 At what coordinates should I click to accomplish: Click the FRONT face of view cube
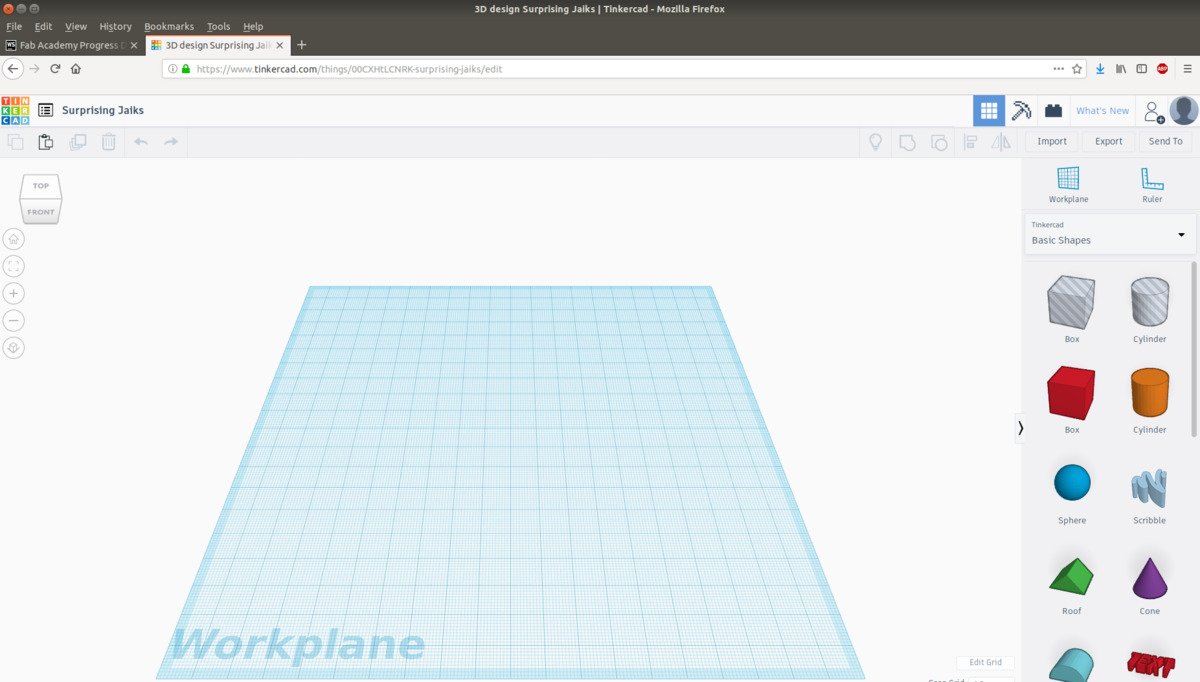[x=41, y=211]
